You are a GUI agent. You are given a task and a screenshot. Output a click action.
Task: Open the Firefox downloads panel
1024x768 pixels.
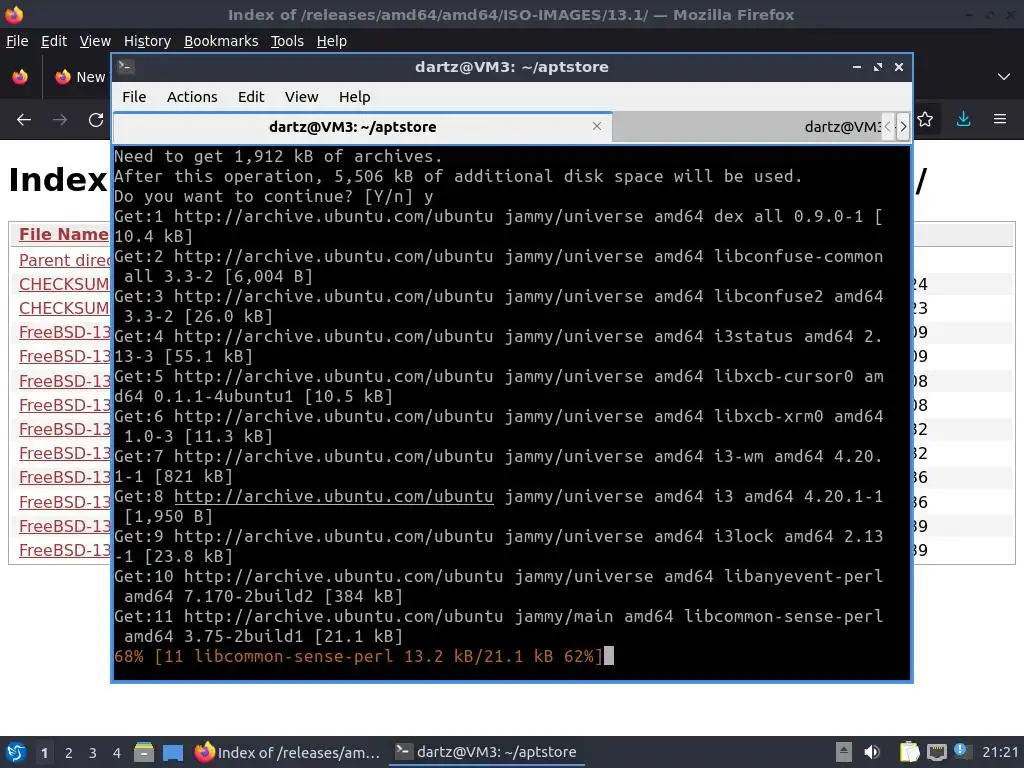pyautogui.click(x=963, y=119)
